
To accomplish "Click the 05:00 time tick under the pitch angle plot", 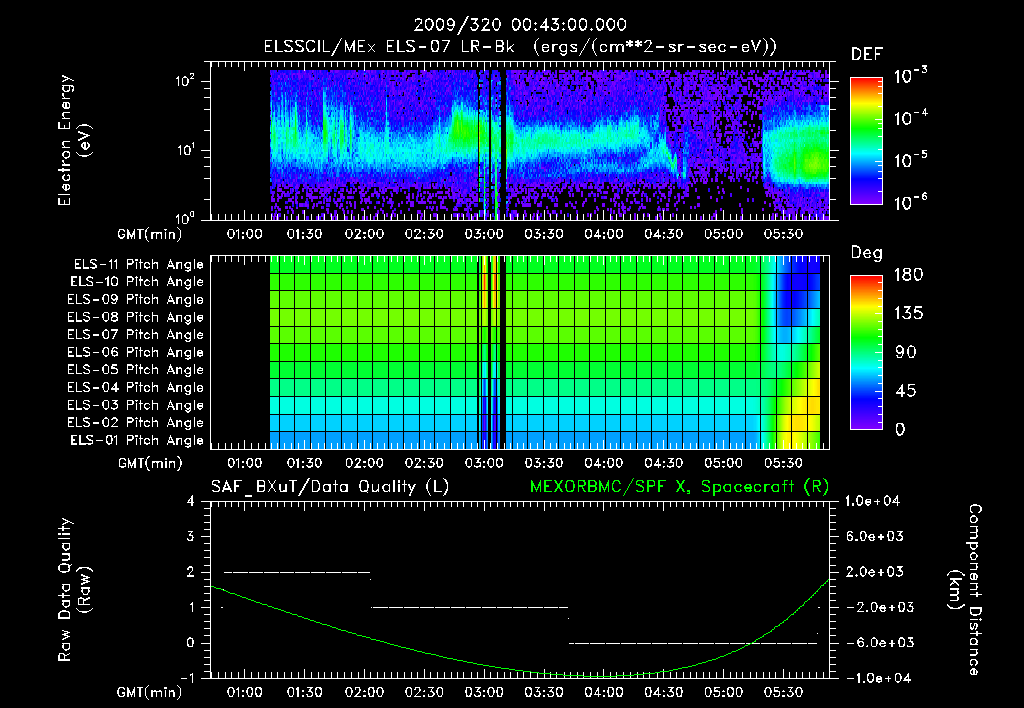I will click(724, 463).
